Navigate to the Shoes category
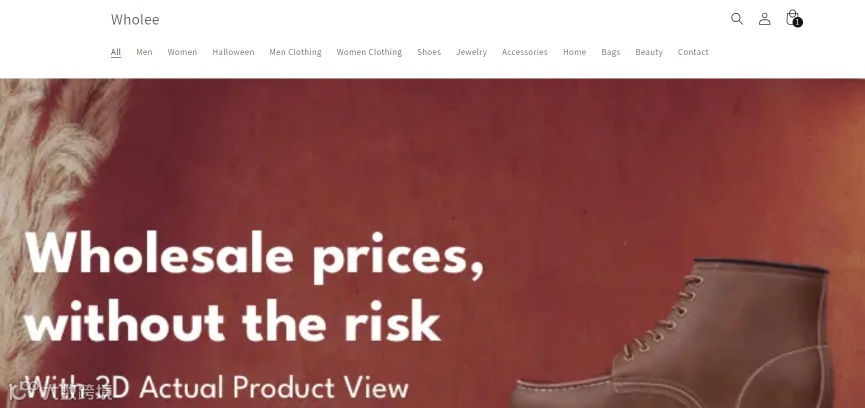The width and height of the screenshot is (865, 408). coord(429,52)
